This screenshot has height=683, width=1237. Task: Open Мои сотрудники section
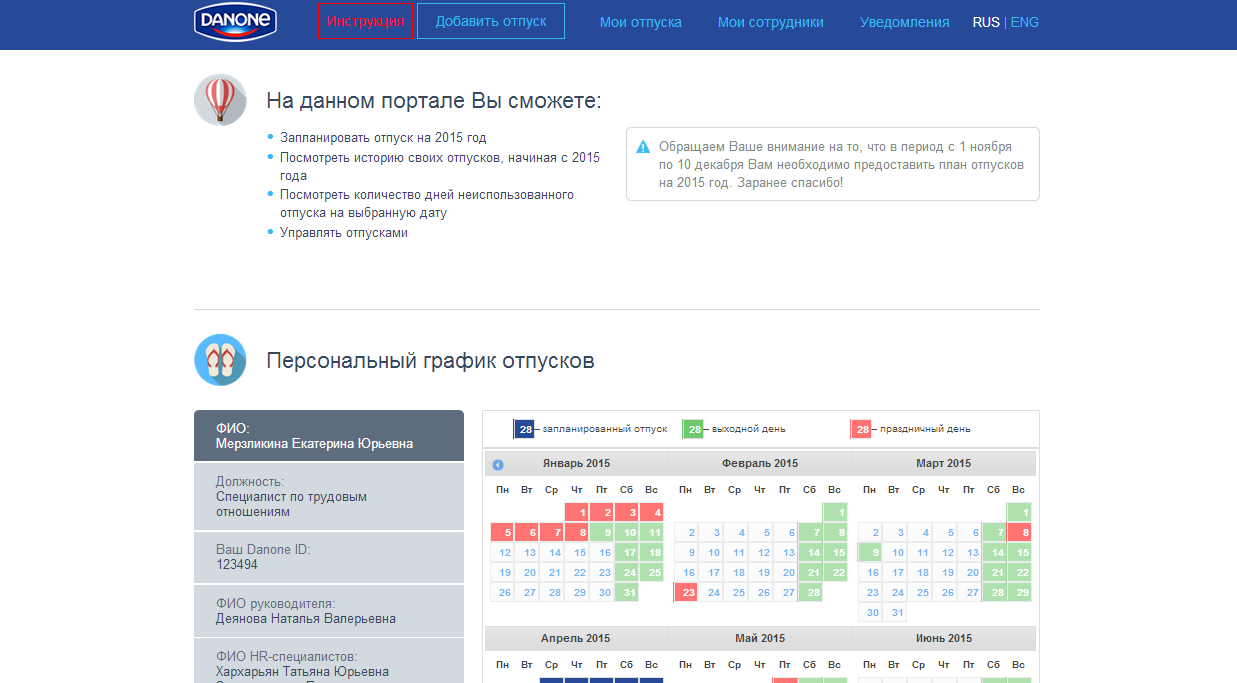tap(771, 22)
